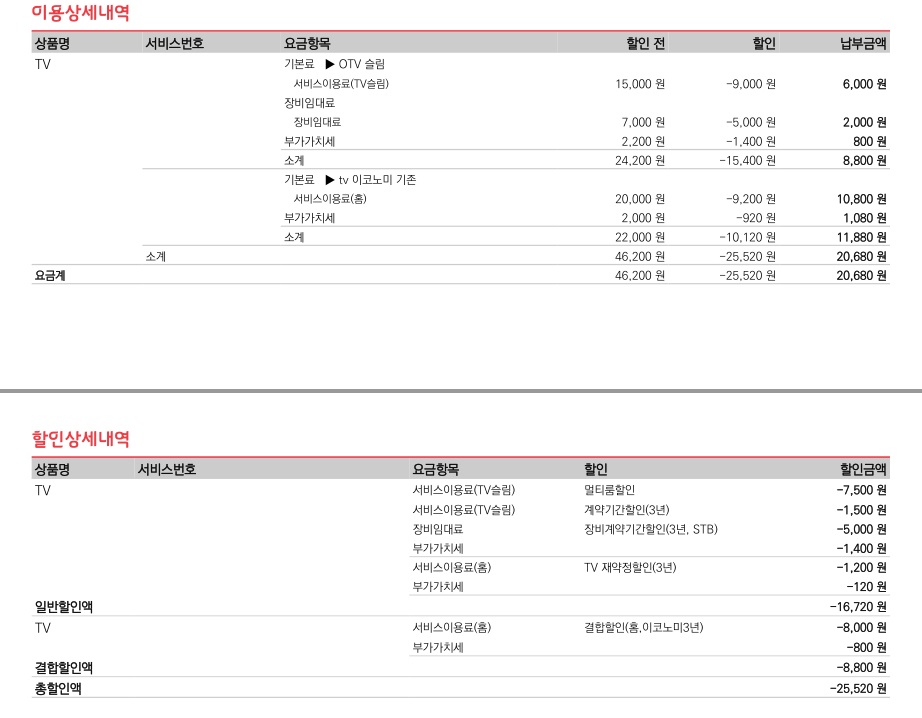The height and width of the screenshot is (718, 922).
Task: Click the 장비계약기간할인(3년, STB) entry
Action: coord(650,529)
